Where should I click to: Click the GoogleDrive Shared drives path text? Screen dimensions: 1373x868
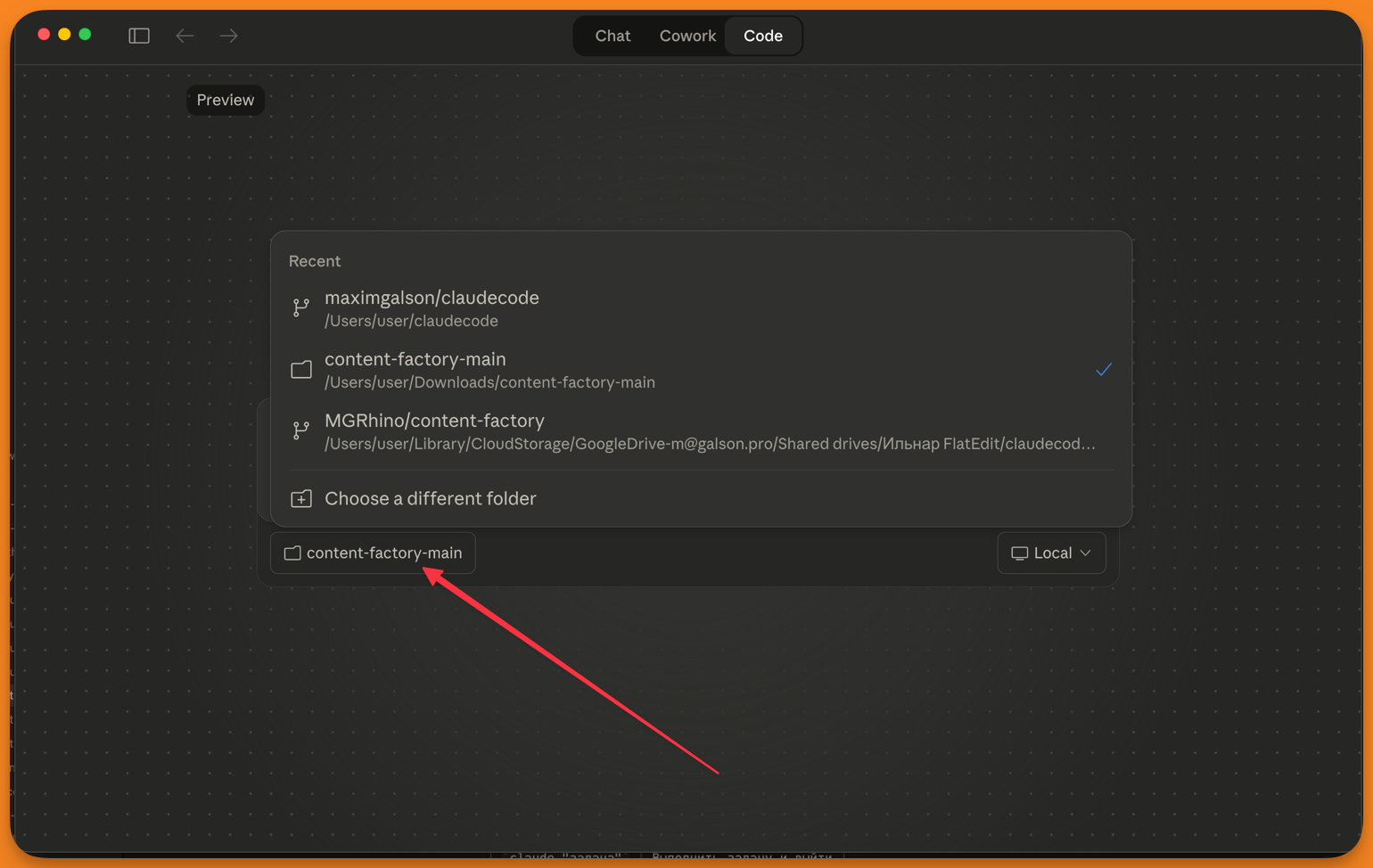click(x=710, y=444)
